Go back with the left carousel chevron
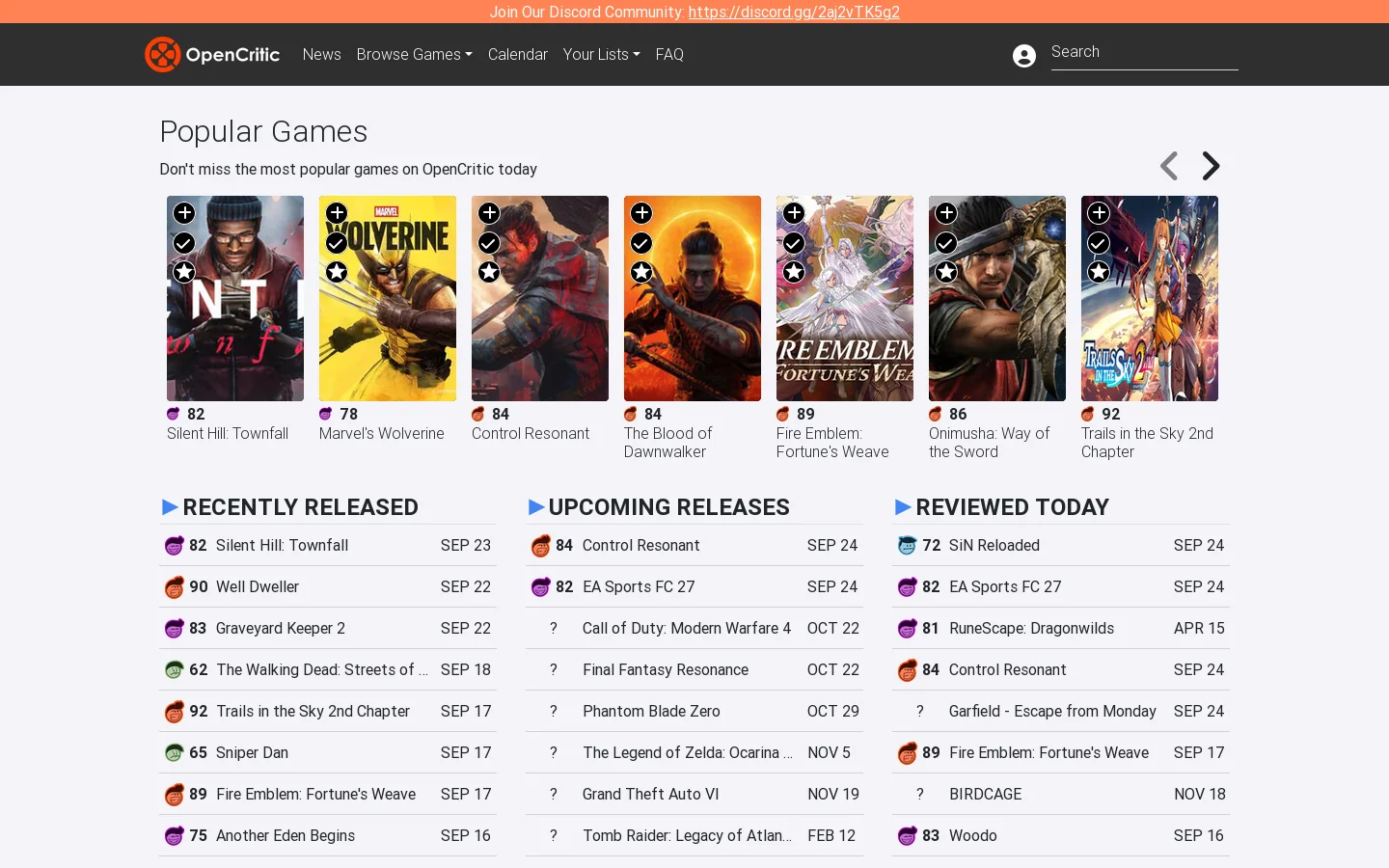This screenshot has width=1389, height=868. [x=1169, y=166]
